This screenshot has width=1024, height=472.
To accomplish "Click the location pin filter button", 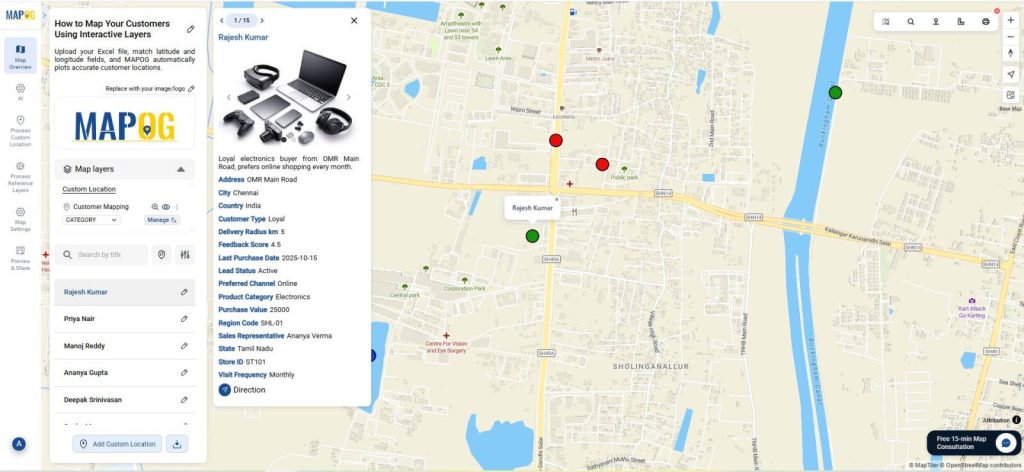I will coord(161,255).
